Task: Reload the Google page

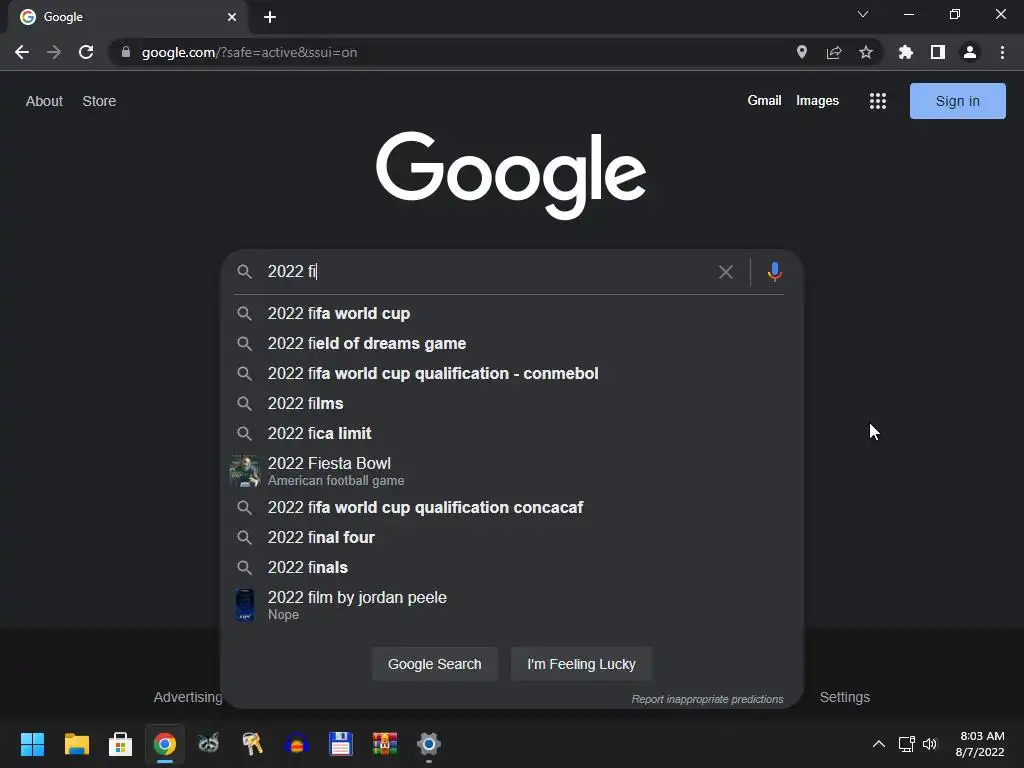Action: [86, 52]
